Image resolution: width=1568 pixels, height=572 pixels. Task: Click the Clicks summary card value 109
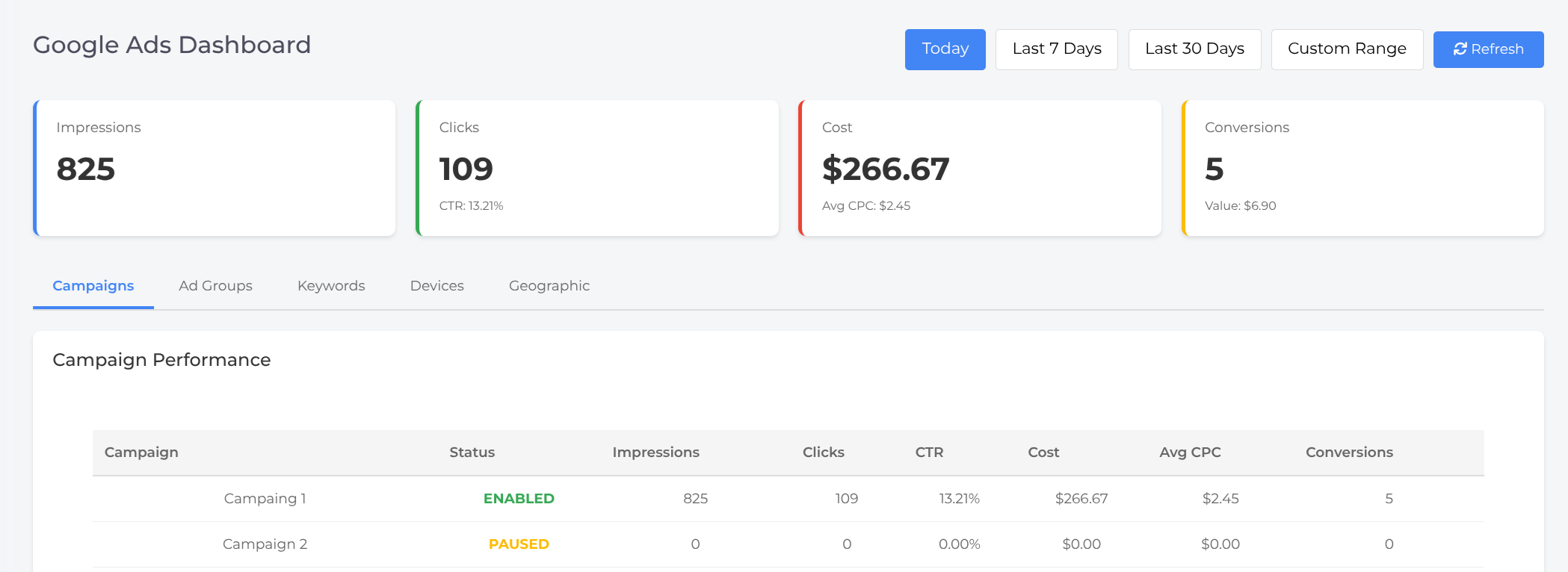[466, 170]
